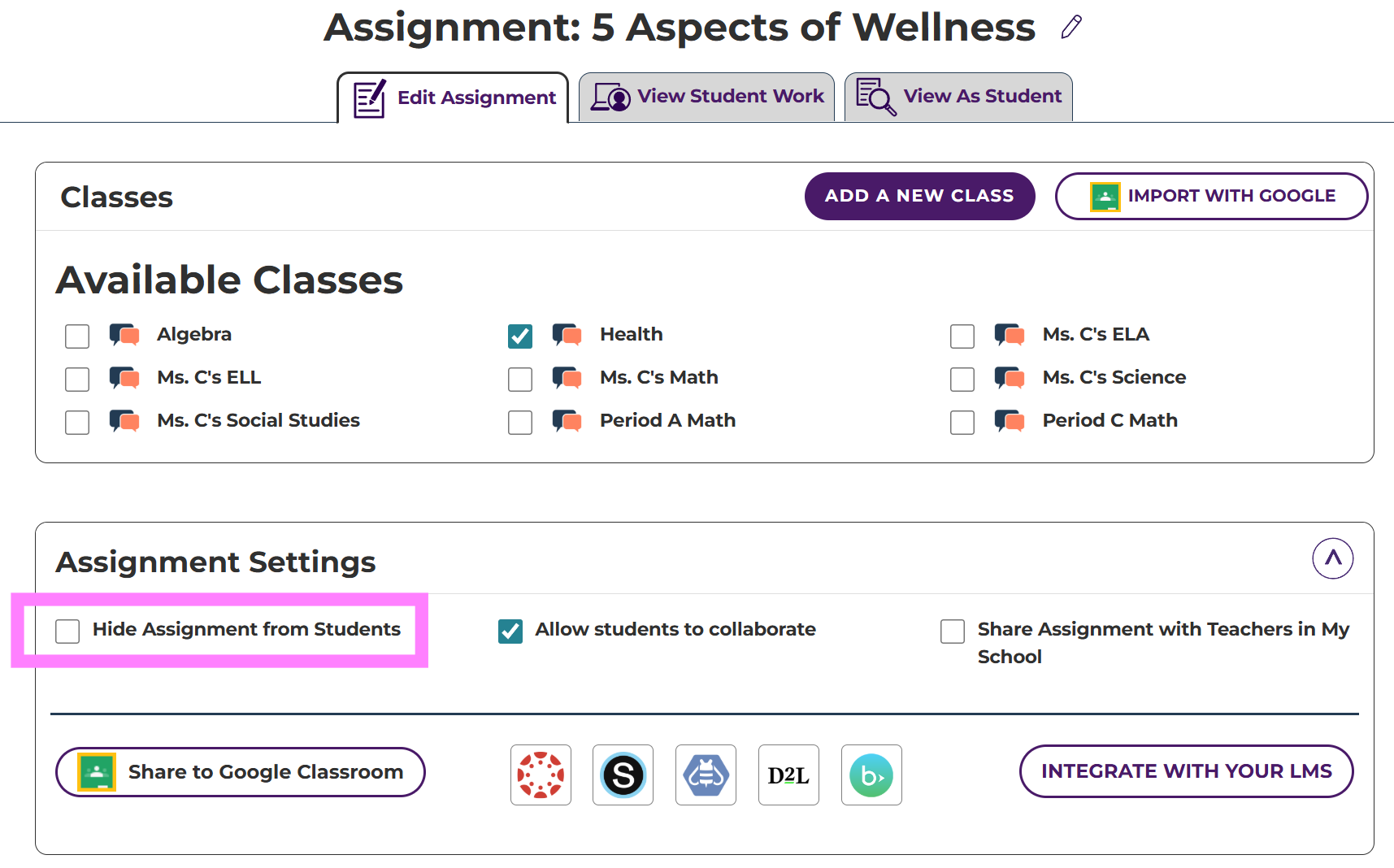
Task: Open Schoology integration icon
Action: pyautogui.click(x=623, y=775)
